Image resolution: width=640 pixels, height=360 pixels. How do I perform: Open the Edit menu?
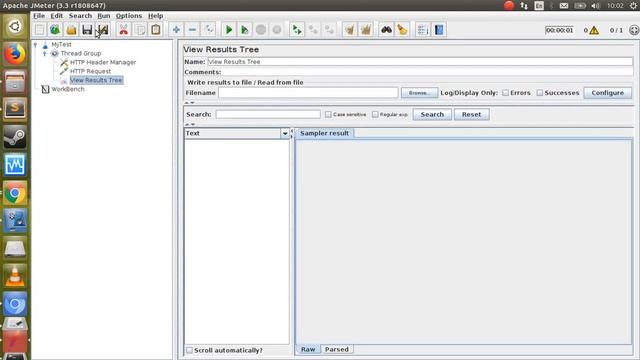[57, 16]
